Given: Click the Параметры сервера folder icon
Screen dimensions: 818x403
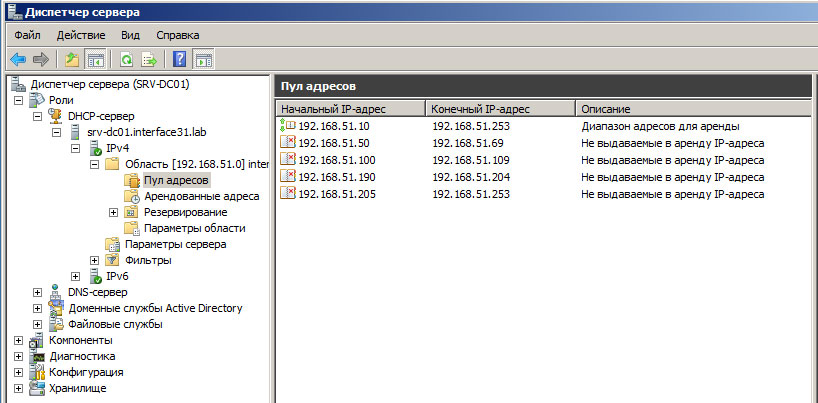Looking at the screenshot, I should click(113, 244).
